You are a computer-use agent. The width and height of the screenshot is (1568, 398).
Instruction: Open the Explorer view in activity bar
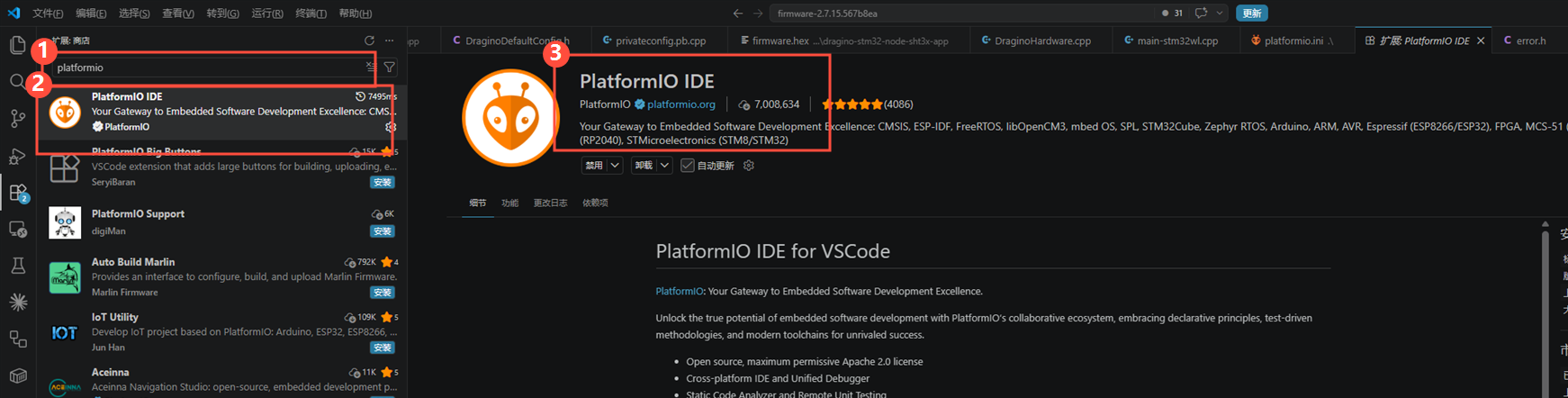(18, 45)
